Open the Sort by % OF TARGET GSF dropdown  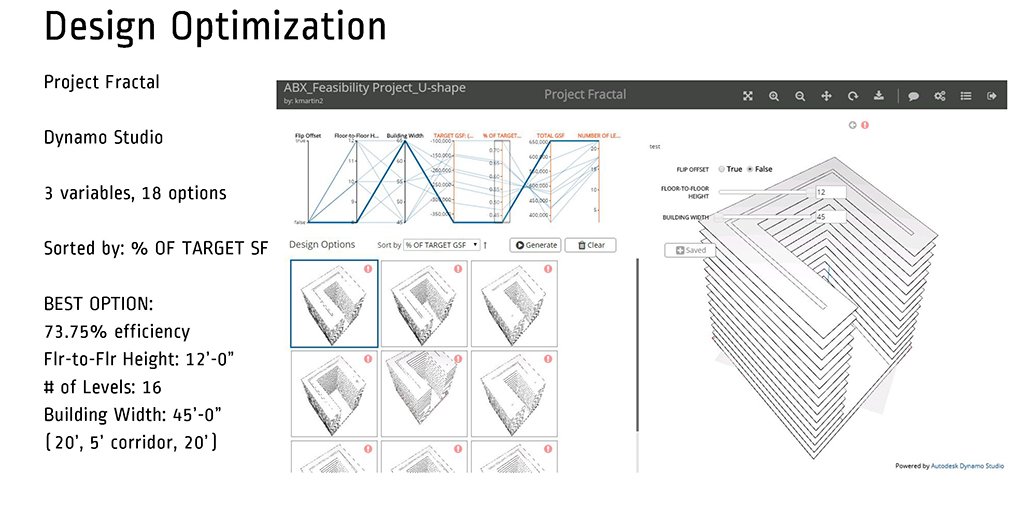pos(441,245)
